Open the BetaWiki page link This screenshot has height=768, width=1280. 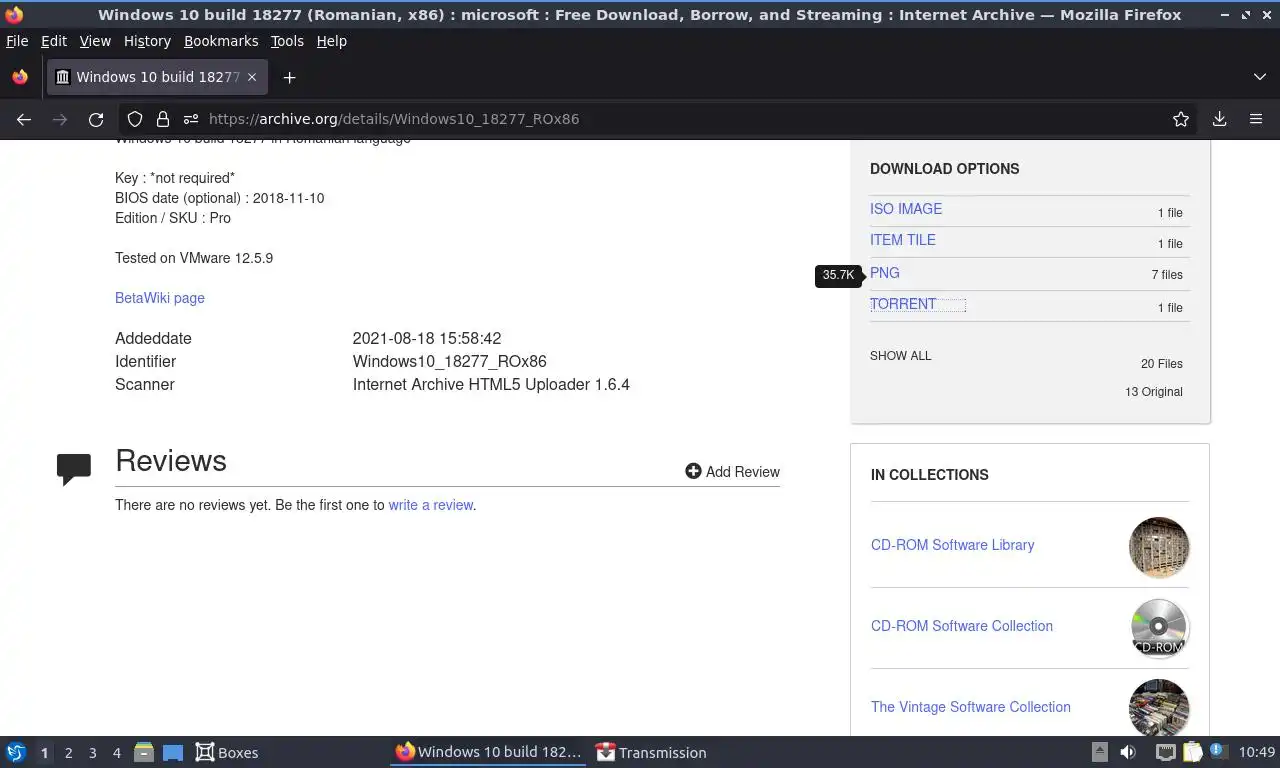click(160, 298)
